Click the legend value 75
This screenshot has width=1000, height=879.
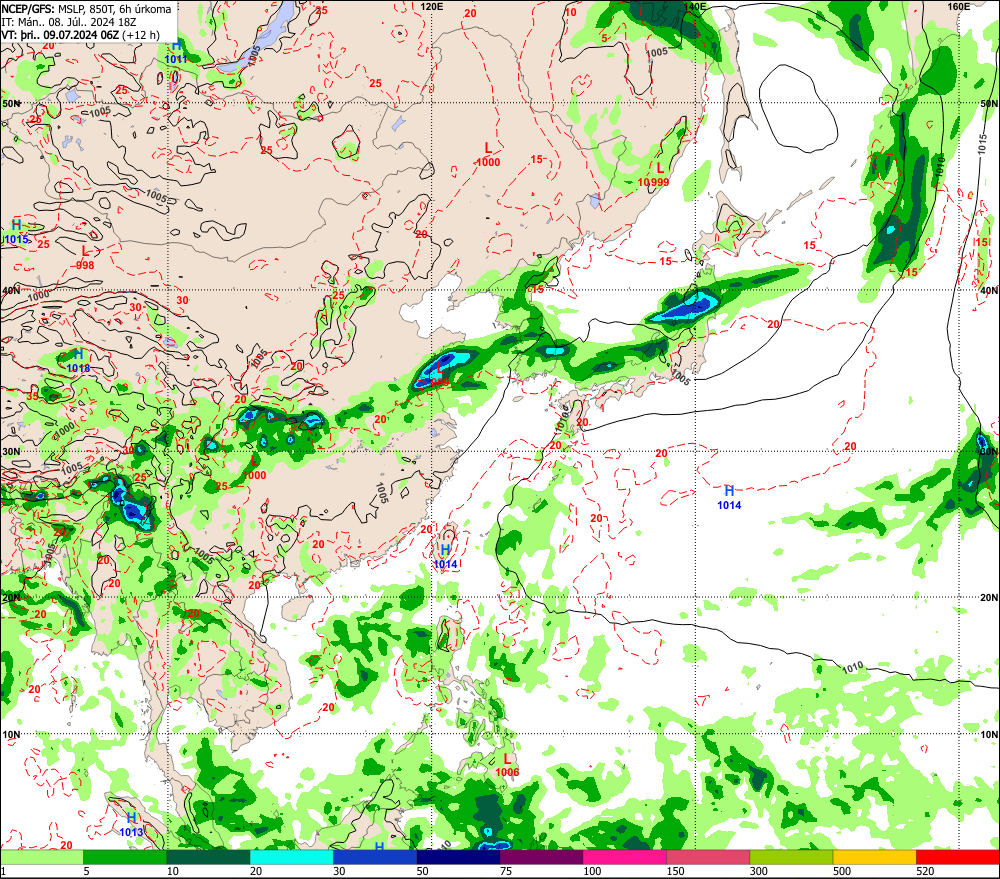506,871
